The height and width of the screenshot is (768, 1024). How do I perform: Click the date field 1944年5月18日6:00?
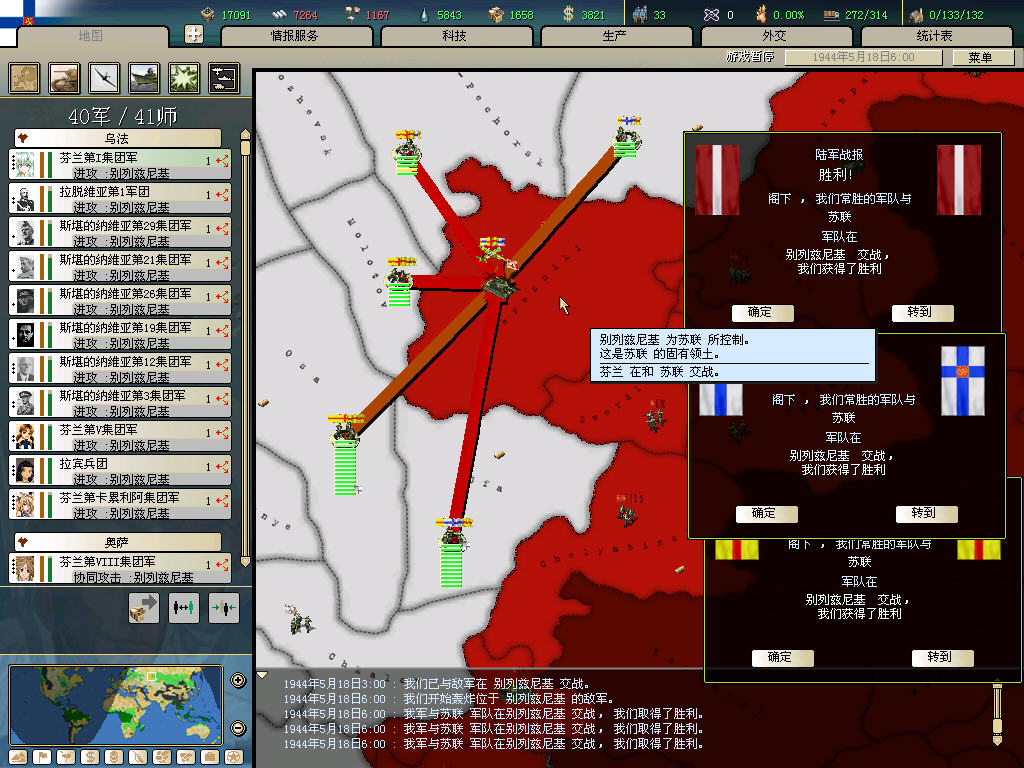[863, 57]
